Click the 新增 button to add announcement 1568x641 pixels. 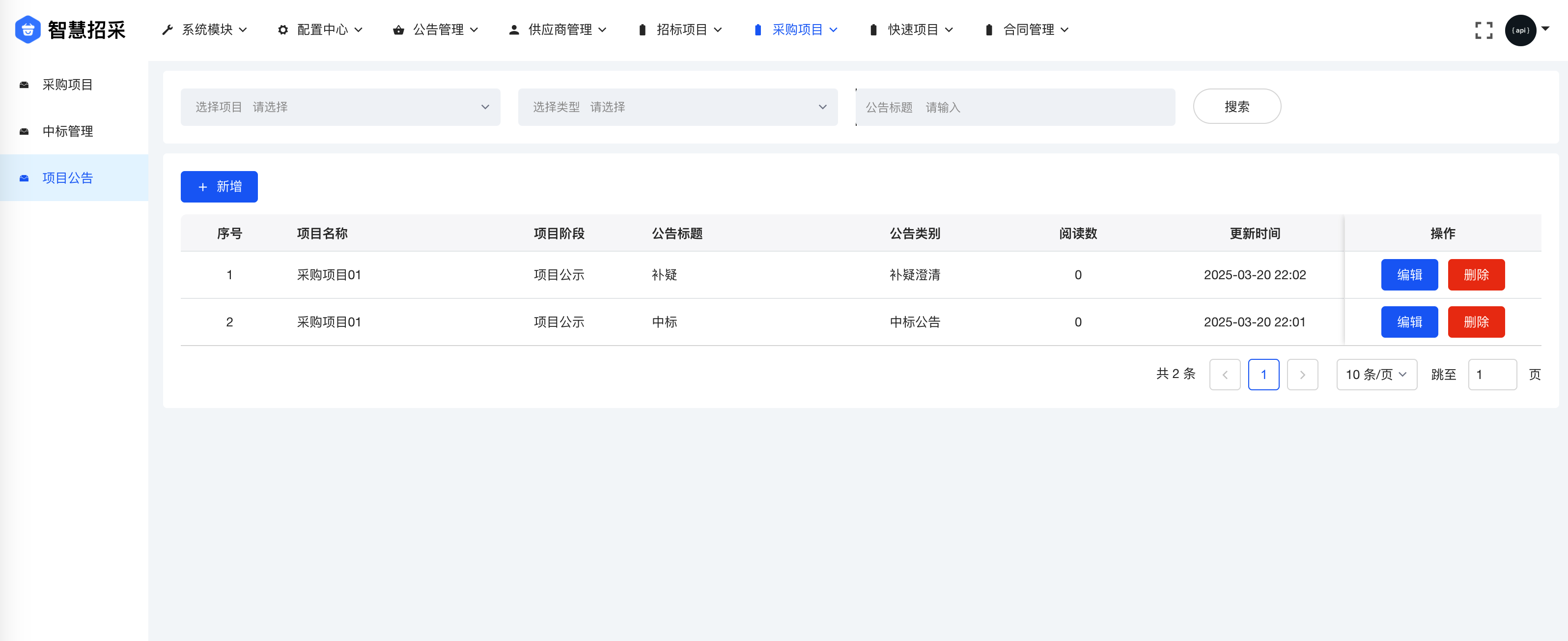coord(219,186)
